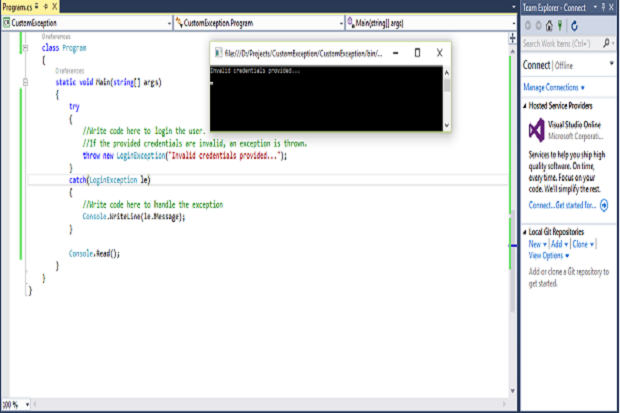Click the Console.Read(); line
Image resolution: width=620 pixels, height=413 pixels.
point(94,254)
